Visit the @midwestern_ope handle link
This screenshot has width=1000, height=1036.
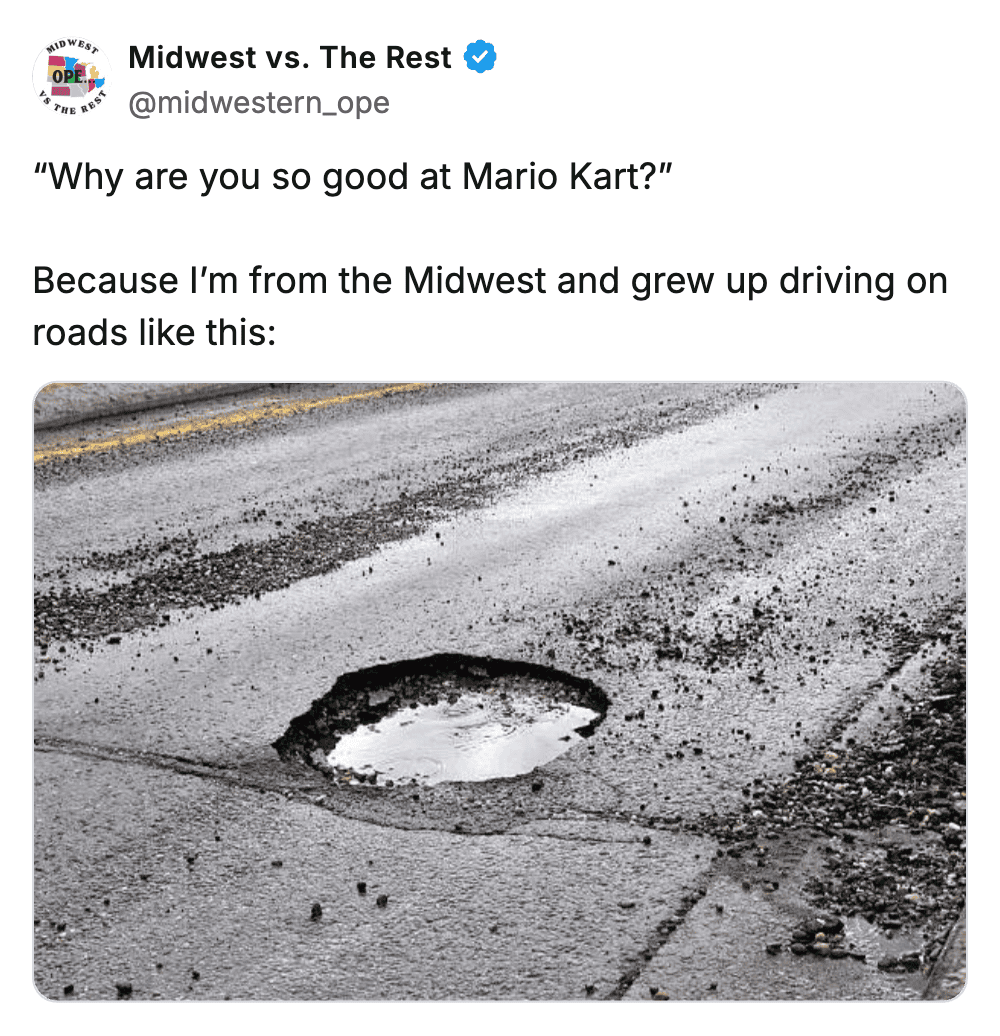(259, 102)
